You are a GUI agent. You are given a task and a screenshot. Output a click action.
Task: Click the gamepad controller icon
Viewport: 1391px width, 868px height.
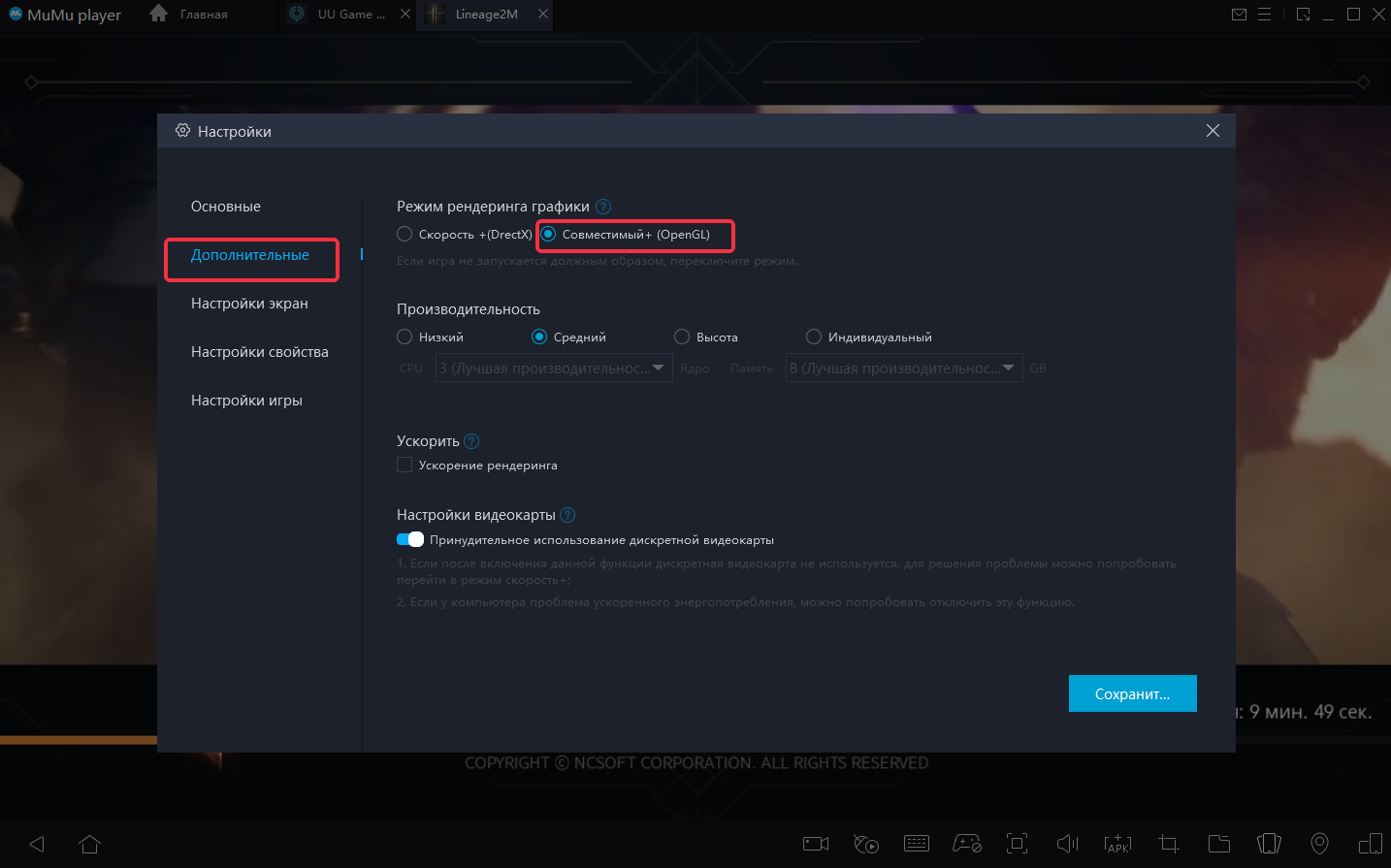967,844
